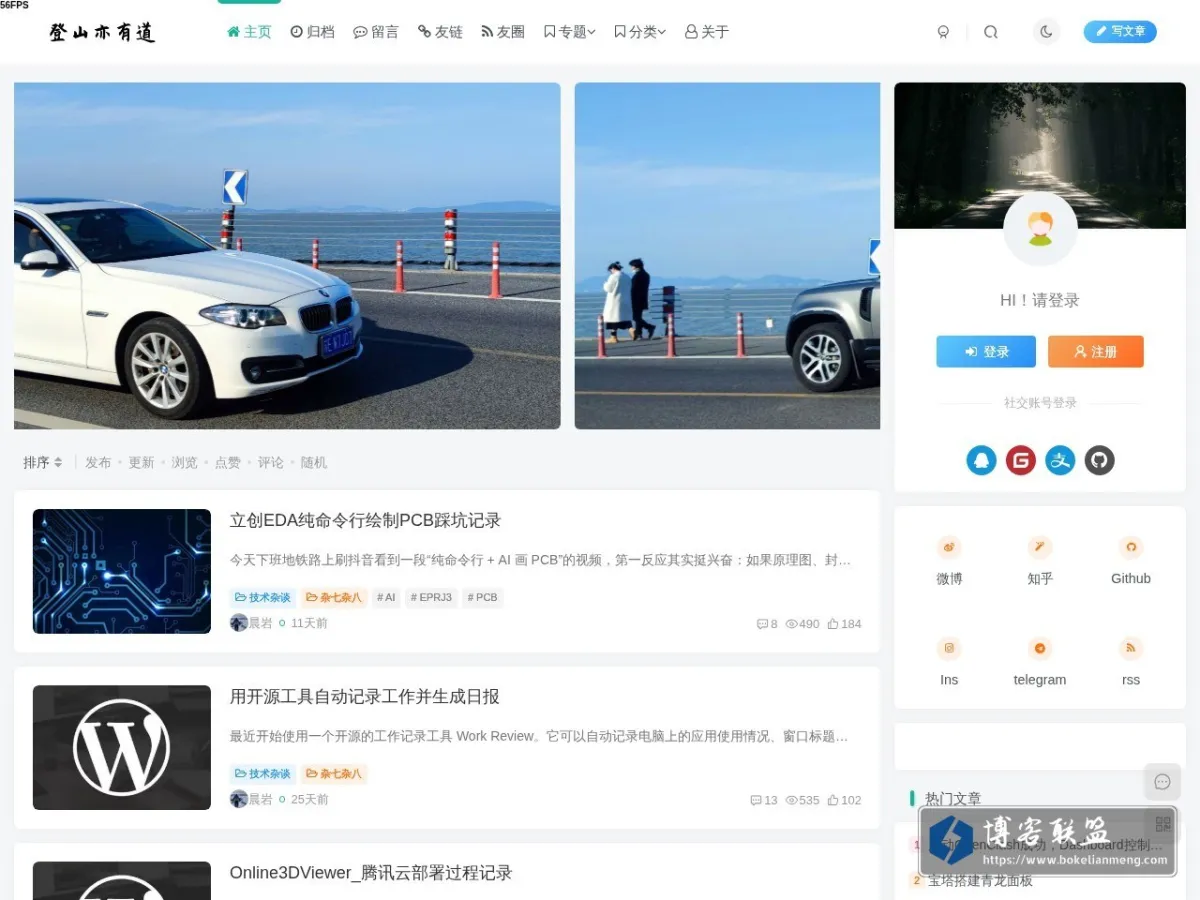The height and width of the screenshot is (900, 1200).
Task: Click like count 184 icon
Action: click(x=844, y=624)
